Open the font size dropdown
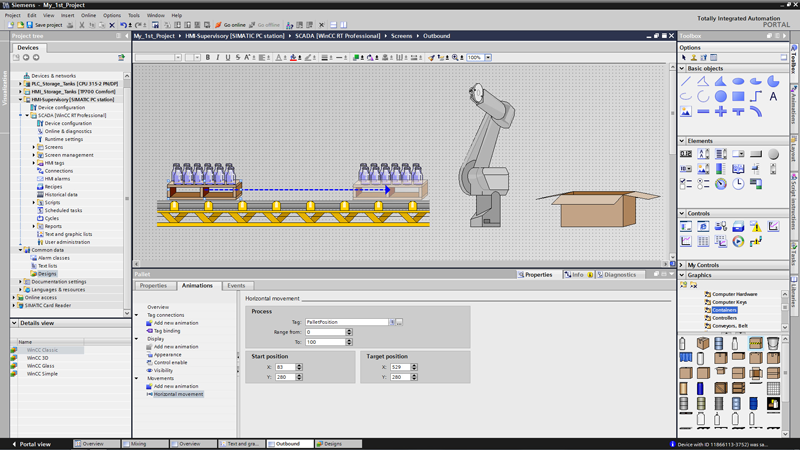This screenshot has width=800, height=450. click(x=197, y=58)
